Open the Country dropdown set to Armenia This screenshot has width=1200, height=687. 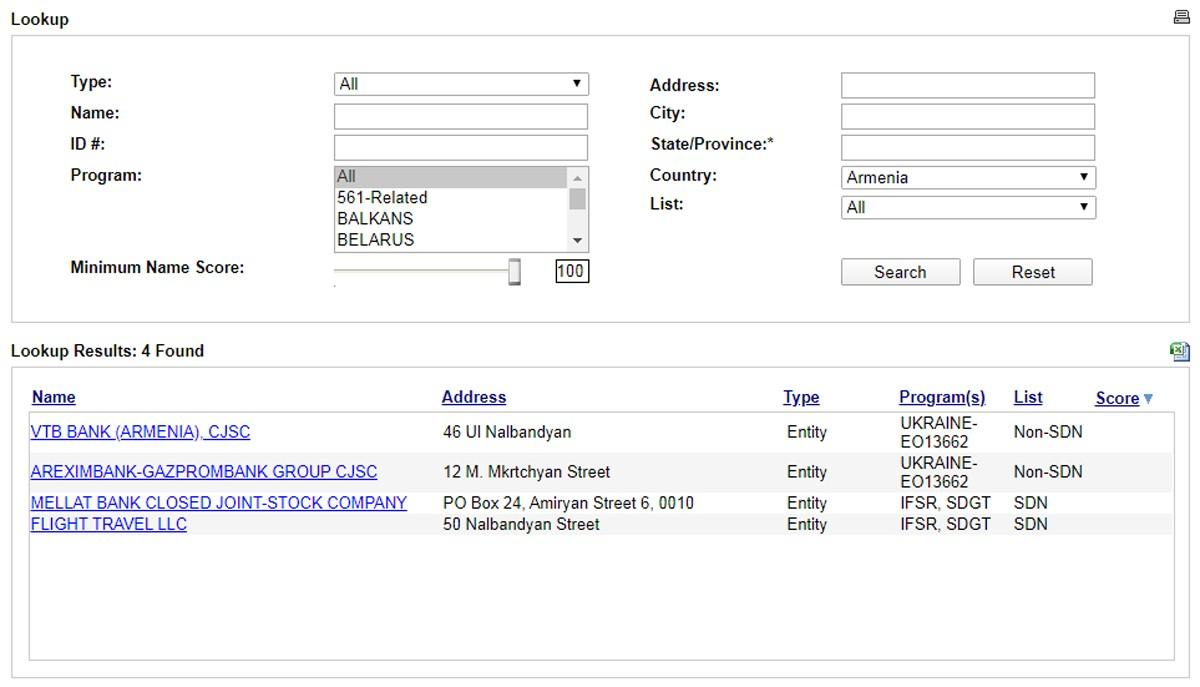click(x=968, y=178)
